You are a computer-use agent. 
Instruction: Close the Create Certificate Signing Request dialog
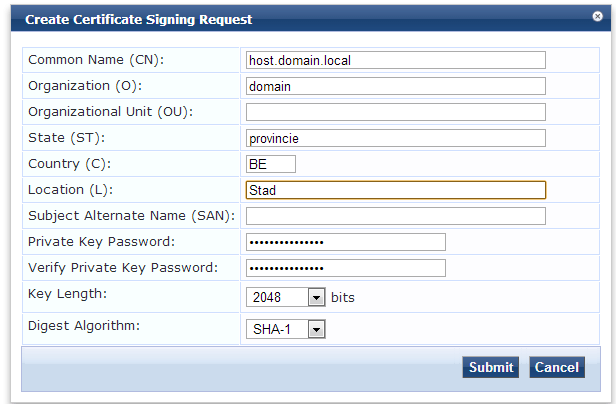click(597, 17)
